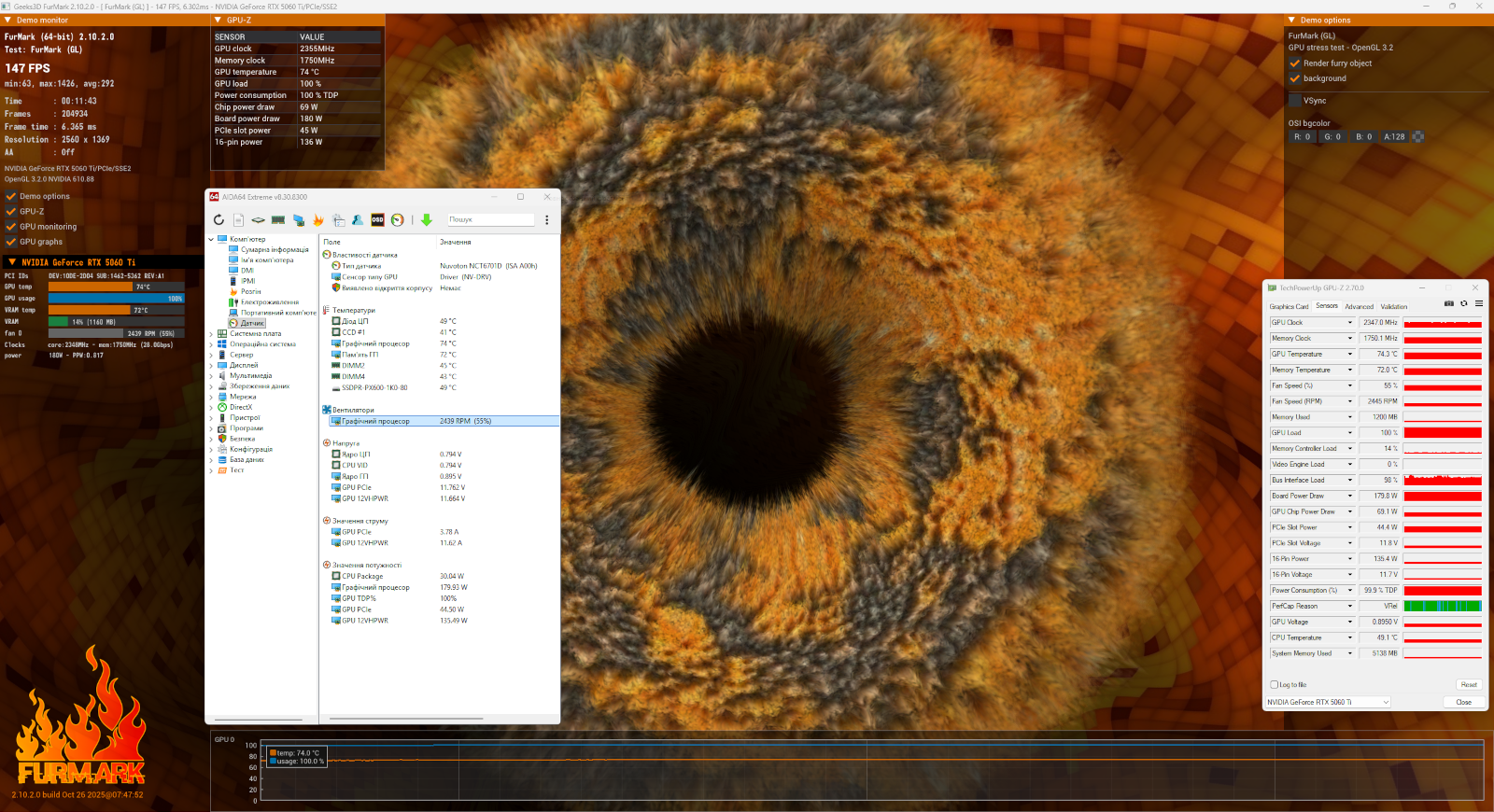1494x812 pixels.
Task: Enable the VSync checkbox
Action: tap(1295, 101)
